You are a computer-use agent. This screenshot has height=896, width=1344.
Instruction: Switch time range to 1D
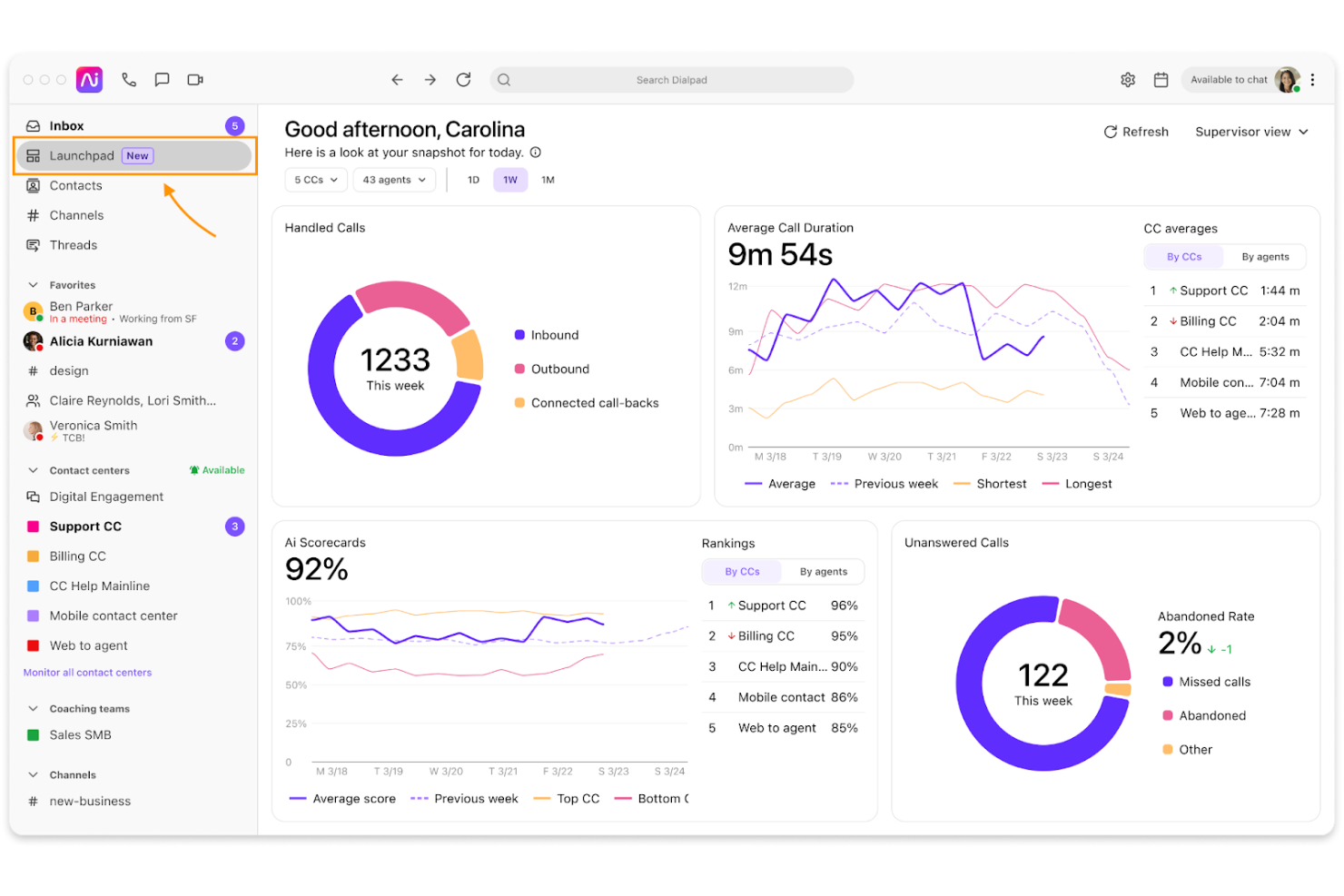pos(473,180)
